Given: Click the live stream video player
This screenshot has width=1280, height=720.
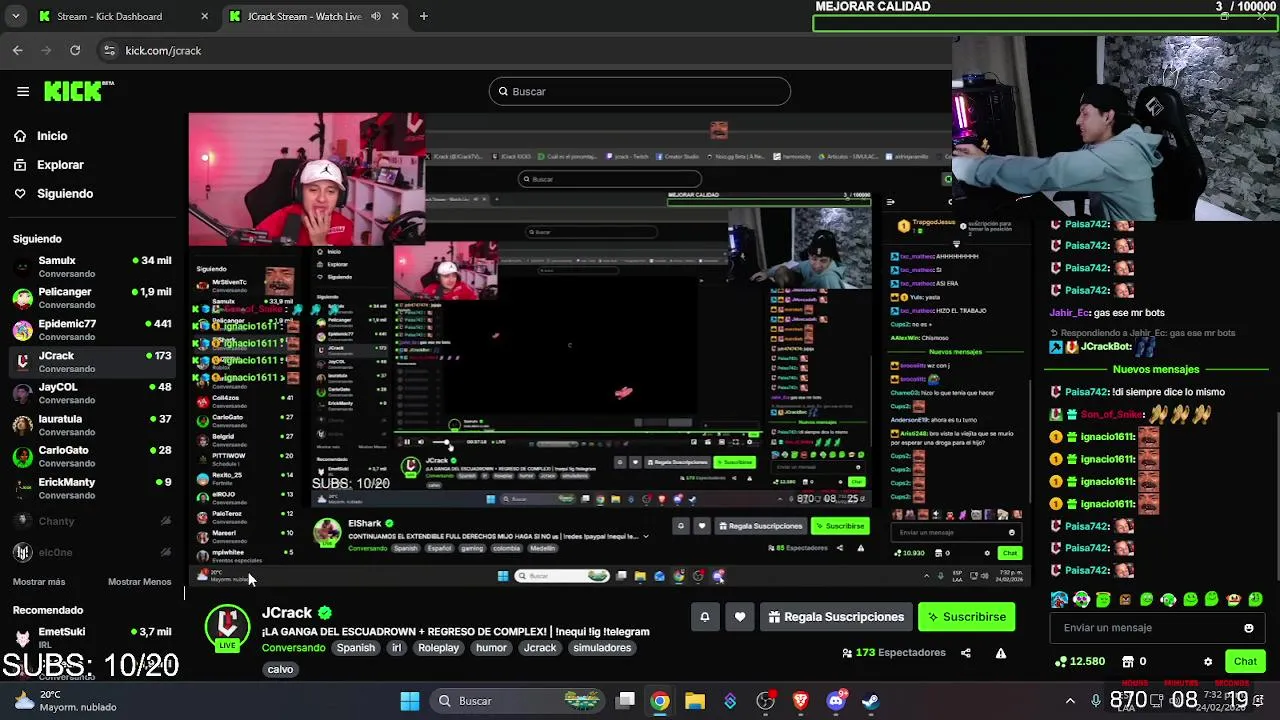Looking at the screenshot, I should pos(610,349).
